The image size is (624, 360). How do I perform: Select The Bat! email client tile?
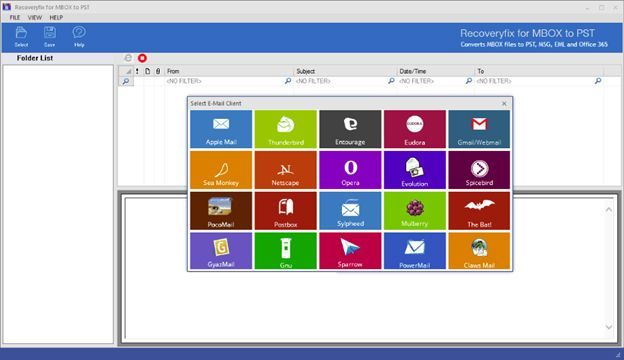point(479,211)
